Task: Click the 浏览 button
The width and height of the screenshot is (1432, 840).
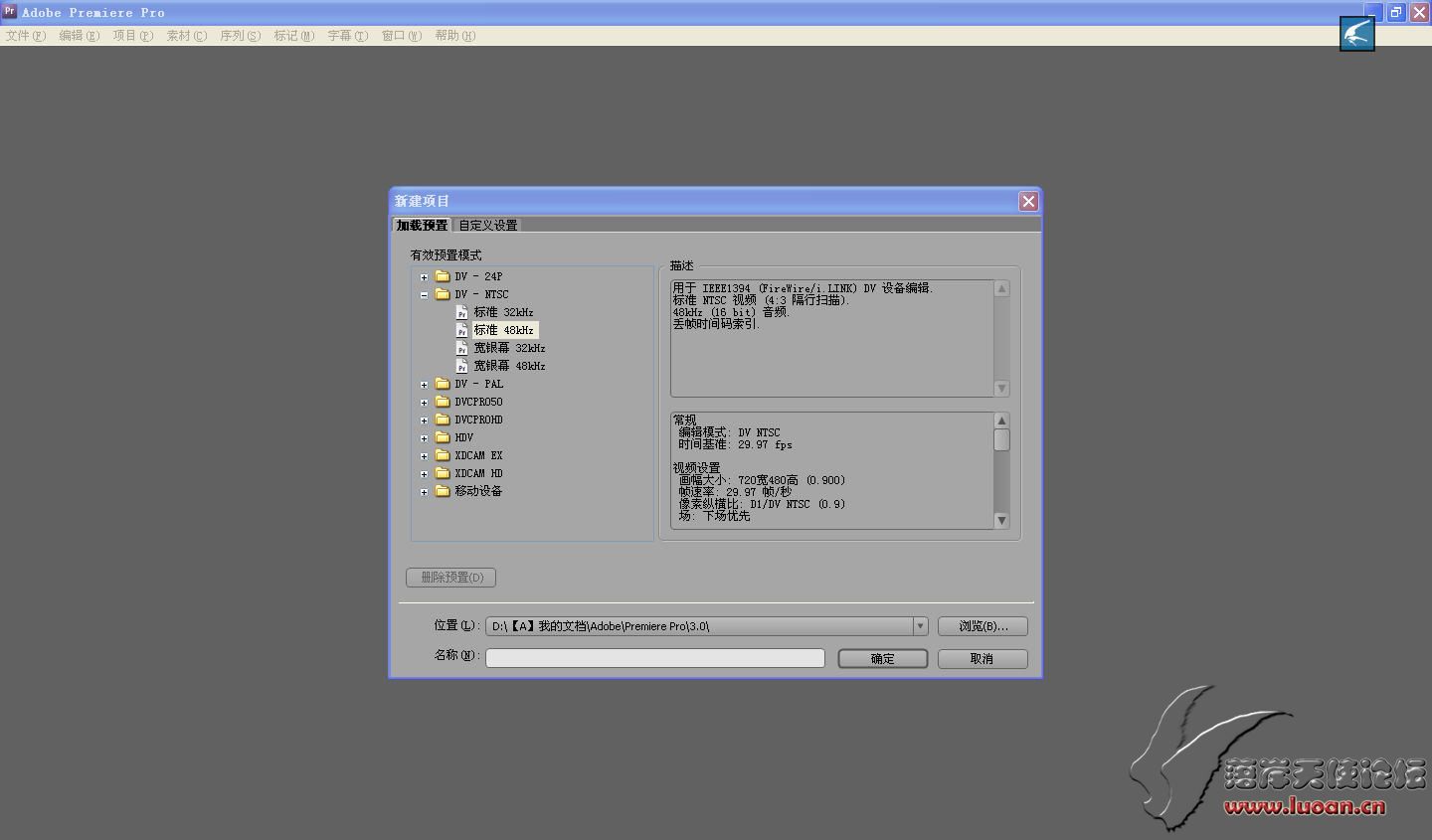Action: pyautogui.click(x=983, y=626)
